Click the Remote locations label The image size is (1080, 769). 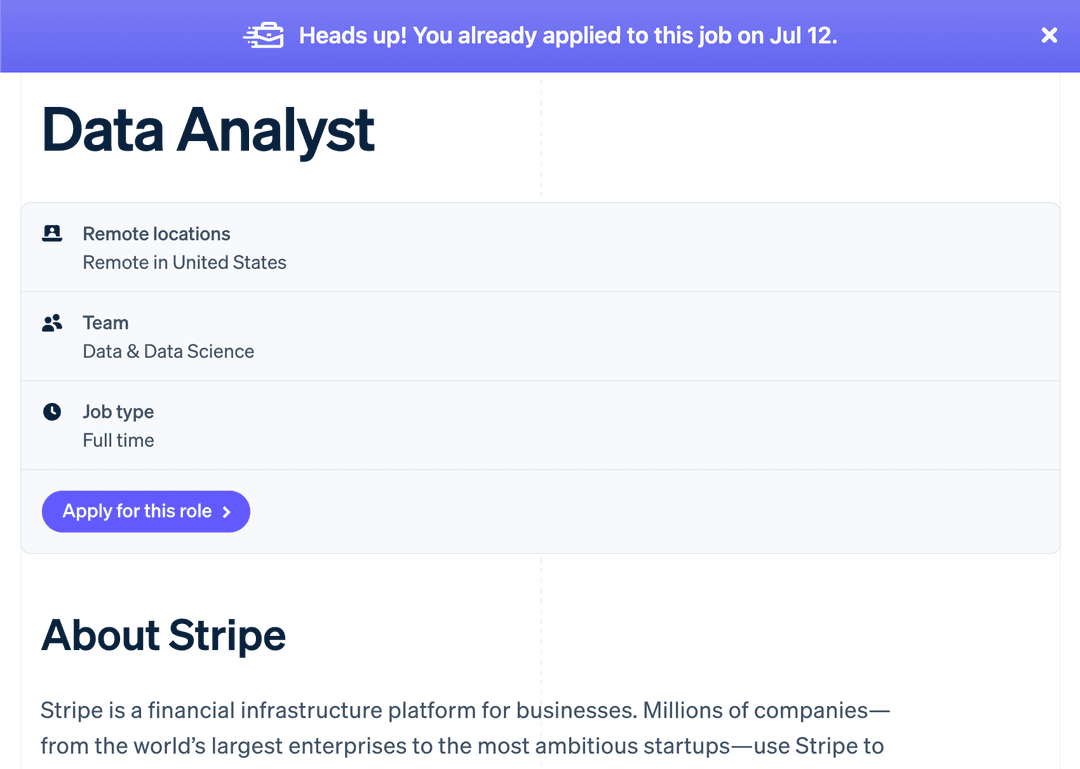click(x=156, y=234)
